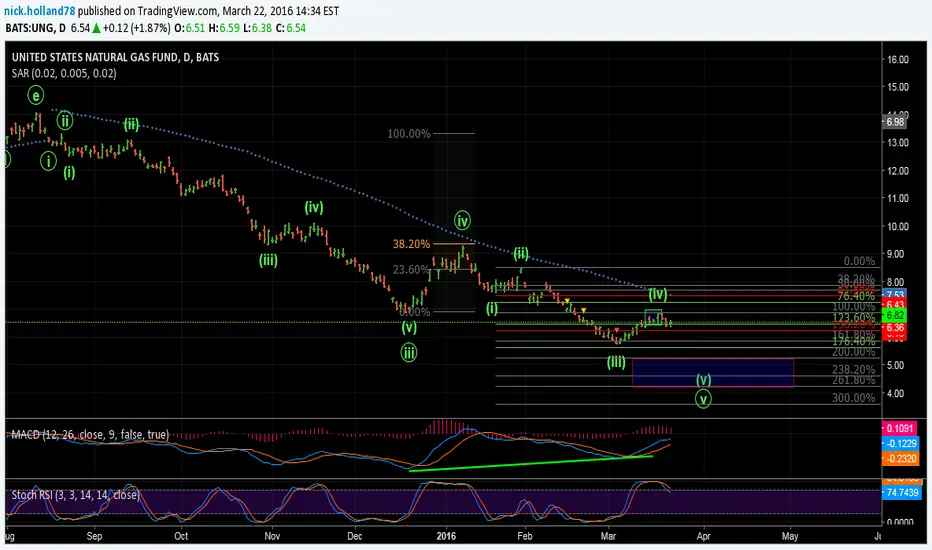This screenshot has height=550, width=932.
Task: Click the 300.00% Fibonacci extension label
Action: click(853, 398)
